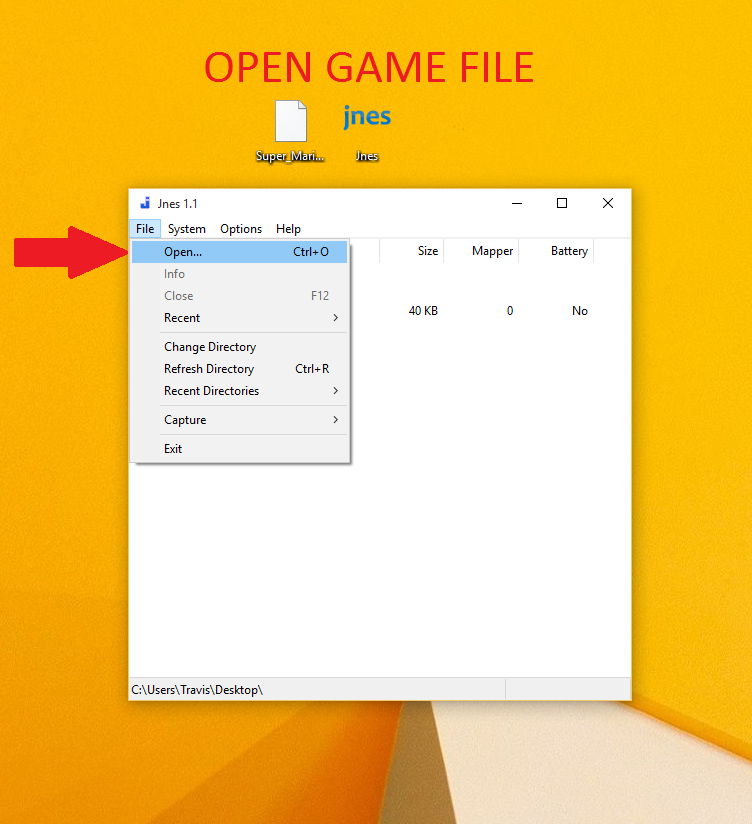The width and height of the screenshot is (752, 824).
Task: Select the 40 KB size cell
Action: (x=423, y=311)
